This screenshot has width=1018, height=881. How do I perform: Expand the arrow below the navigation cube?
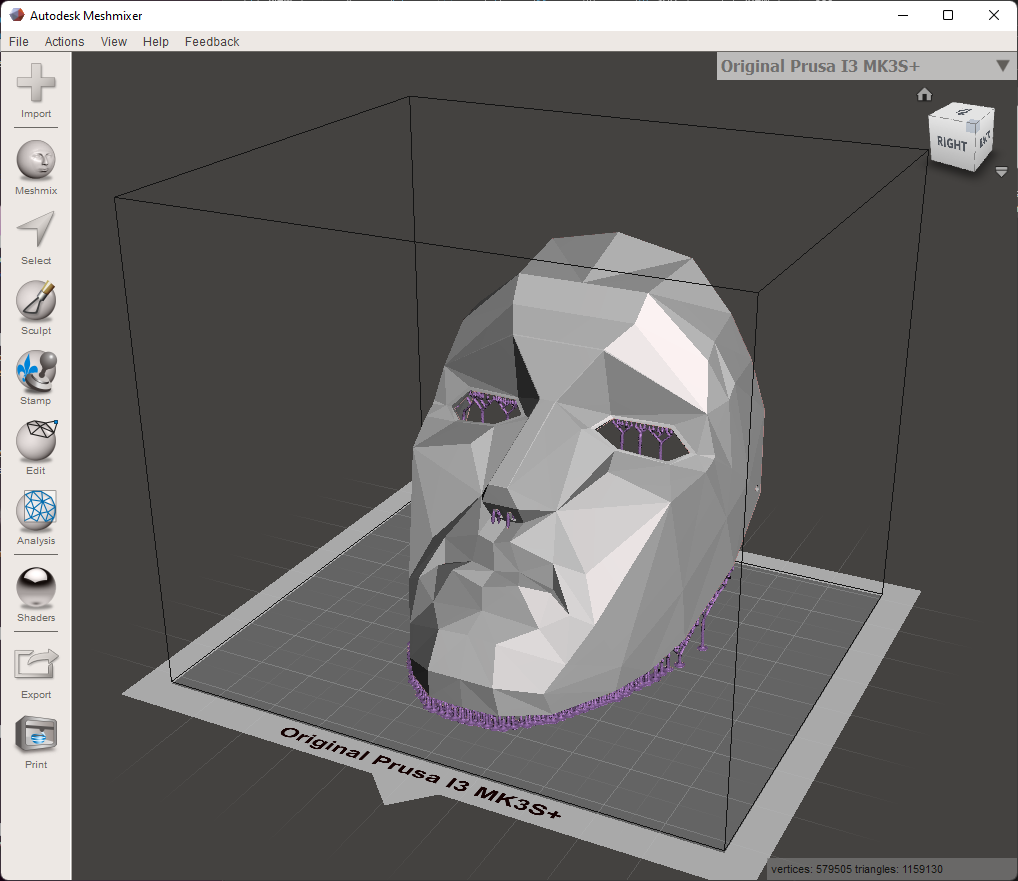(x=1001, y=171)
